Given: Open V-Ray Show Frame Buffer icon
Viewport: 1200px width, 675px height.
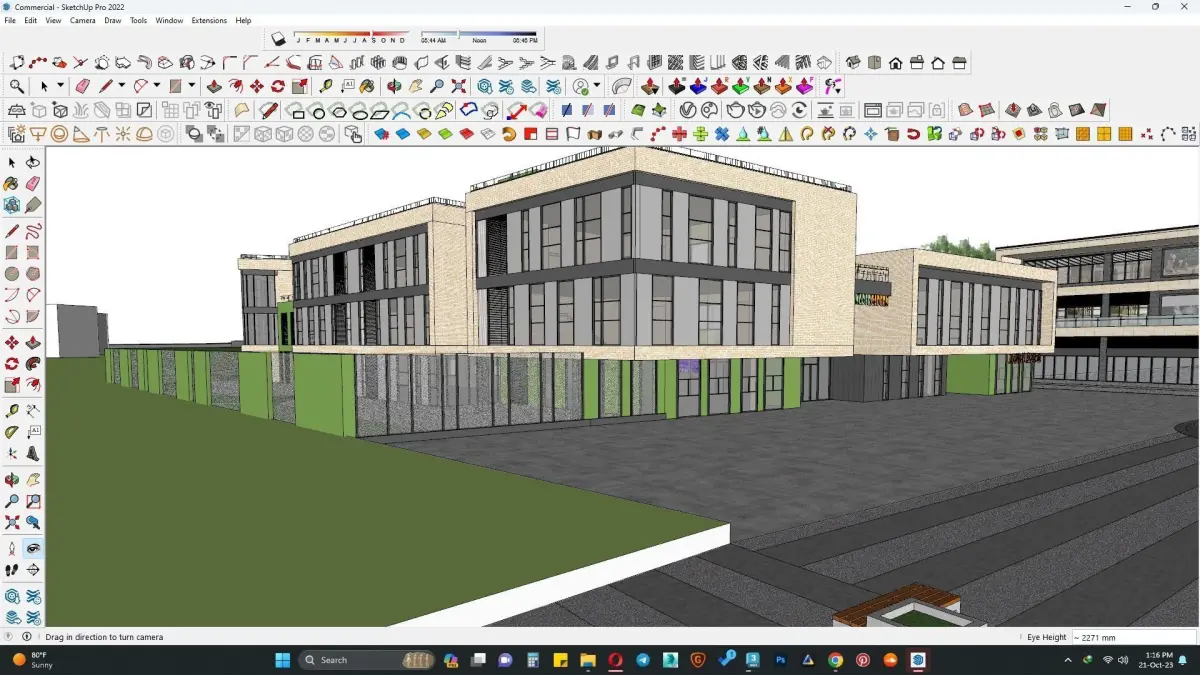Looking at the screenshot, I should tap(872, 110).
